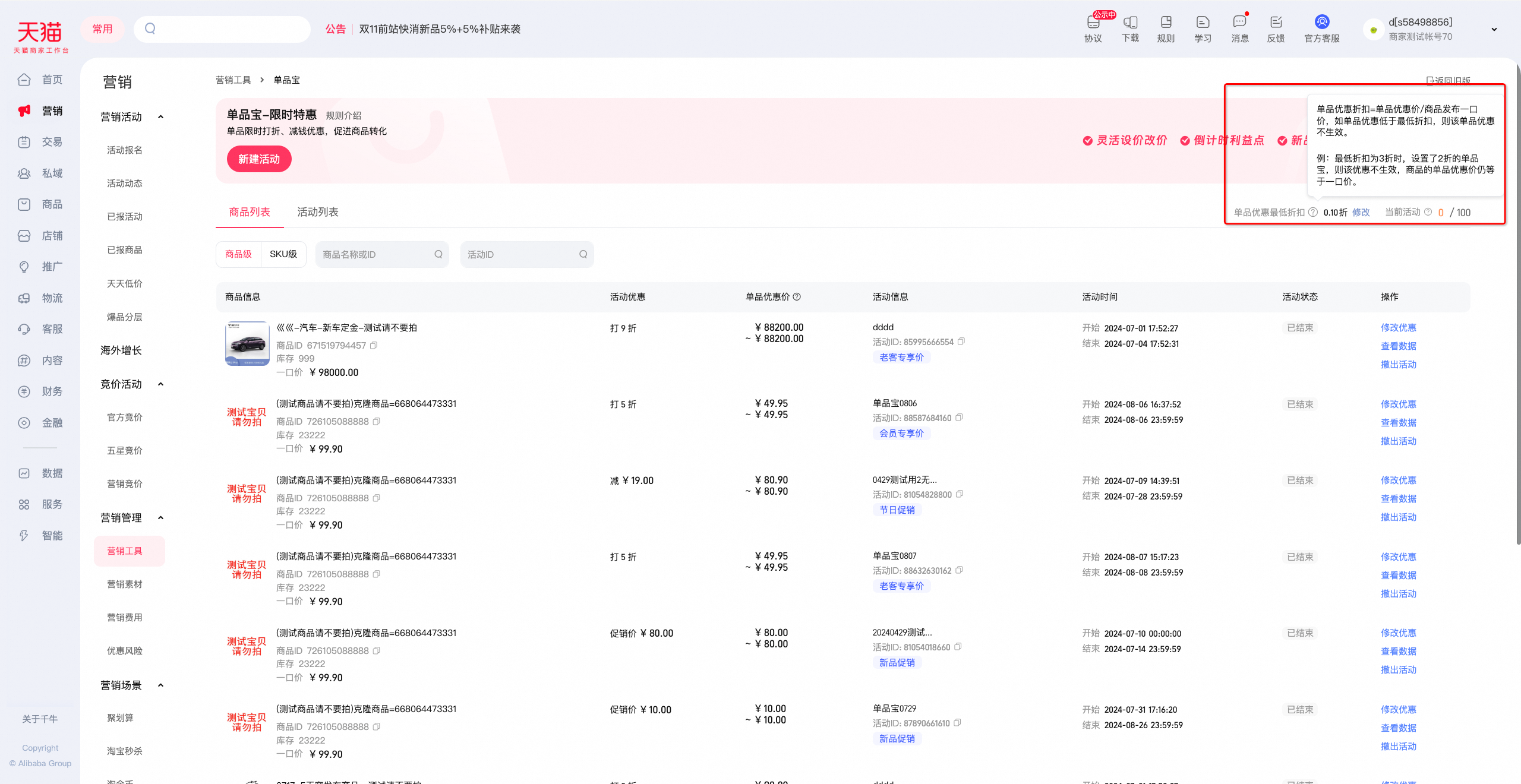Click the search magnifier icon in top bar
1521x784 pixels.
(150, 29)
